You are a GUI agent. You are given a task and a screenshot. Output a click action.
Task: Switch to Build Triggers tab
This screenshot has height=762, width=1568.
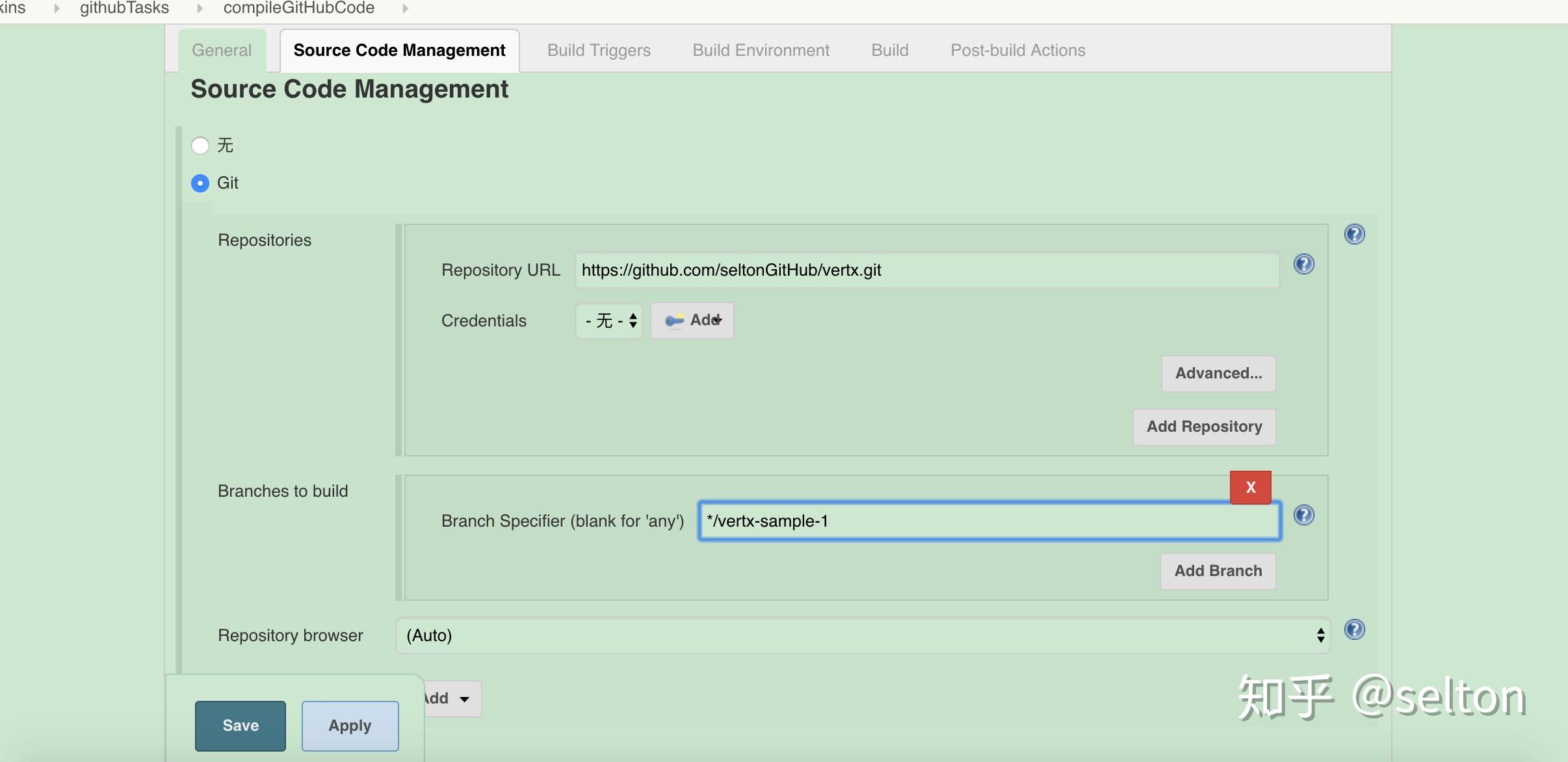[x=599, y=50]
